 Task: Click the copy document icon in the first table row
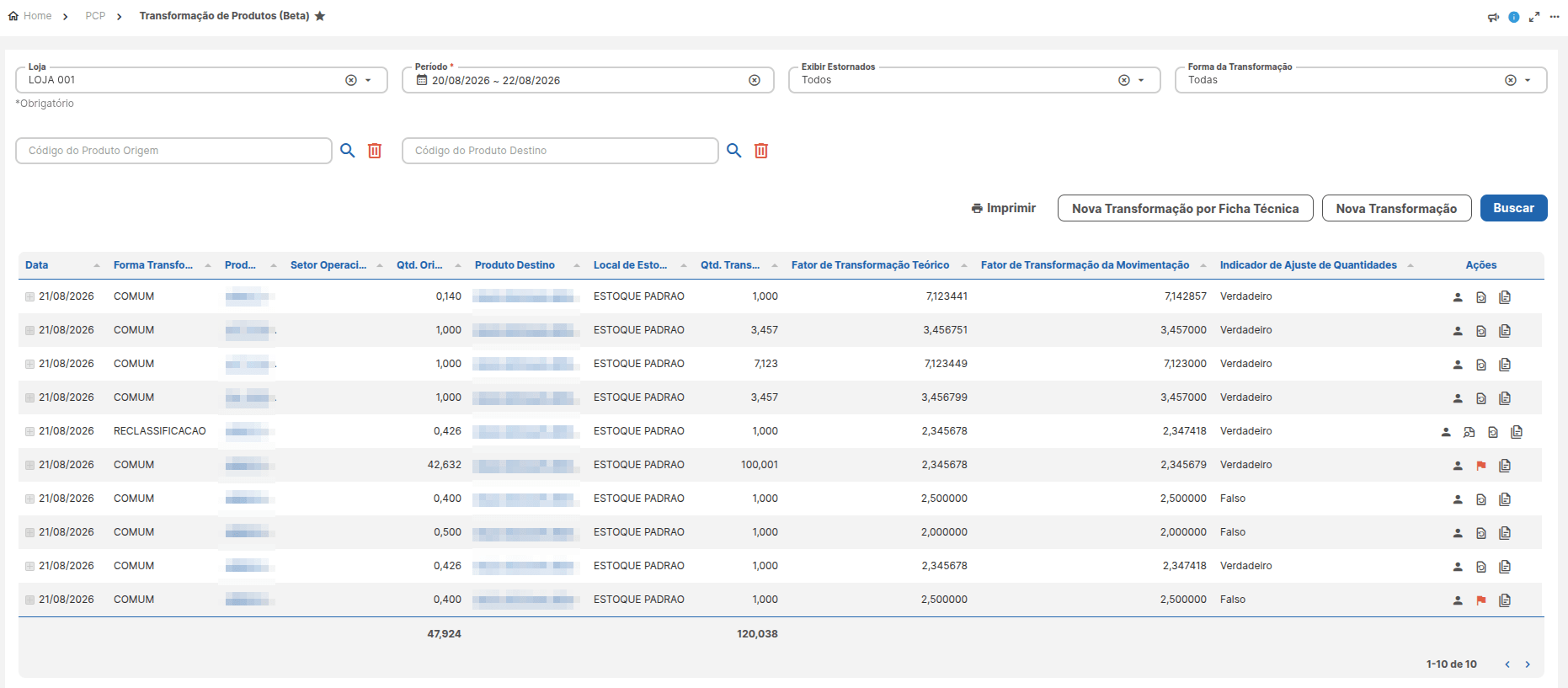coord(1505,297)
